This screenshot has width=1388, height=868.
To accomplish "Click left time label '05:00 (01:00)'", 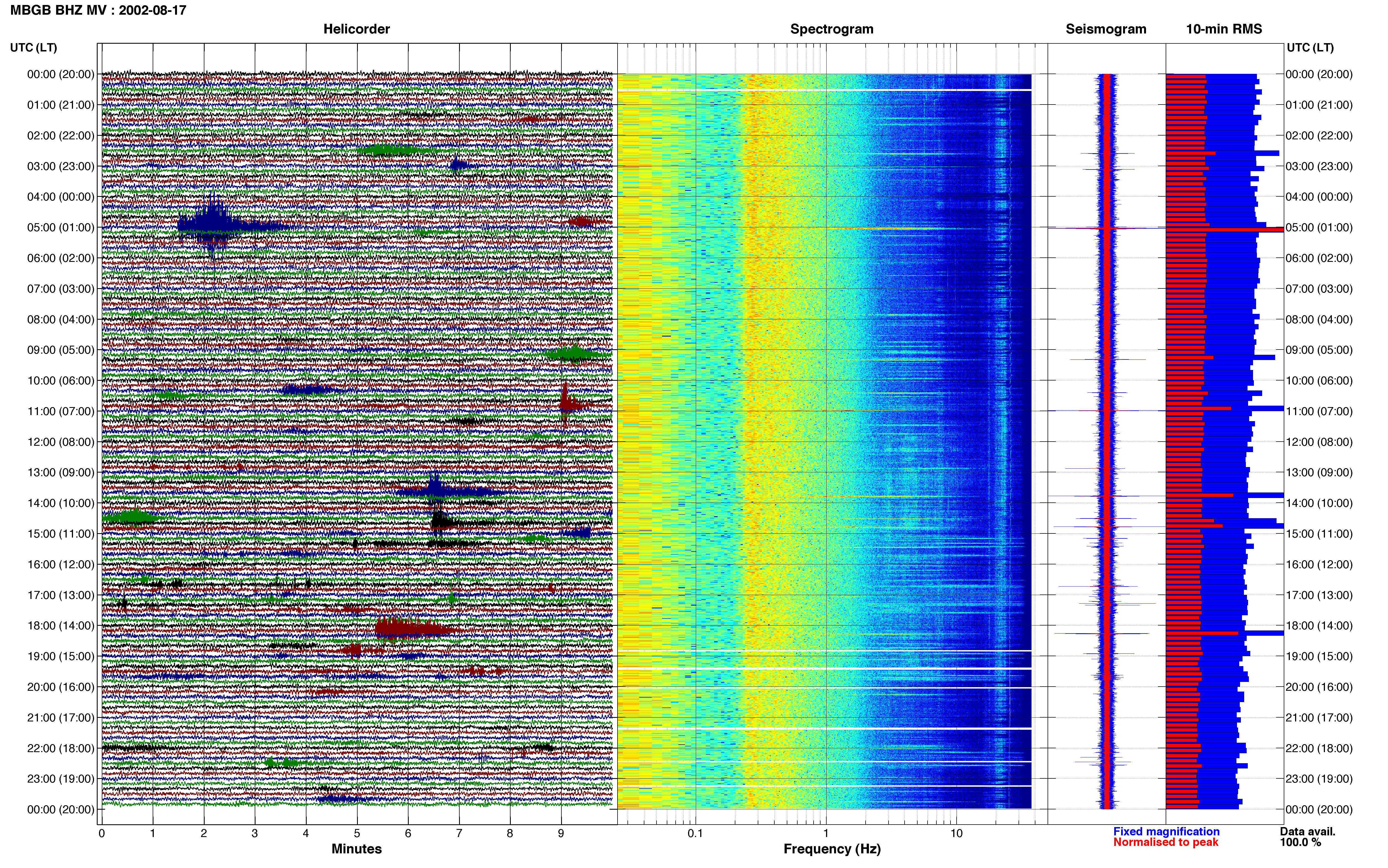I will (60, 227).
